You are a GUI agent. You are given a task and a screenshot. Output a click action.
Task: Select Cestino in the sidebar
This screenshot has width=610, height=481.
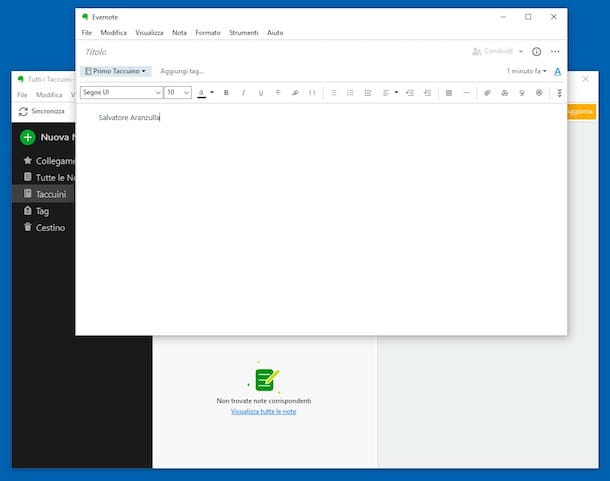(44, 228)
